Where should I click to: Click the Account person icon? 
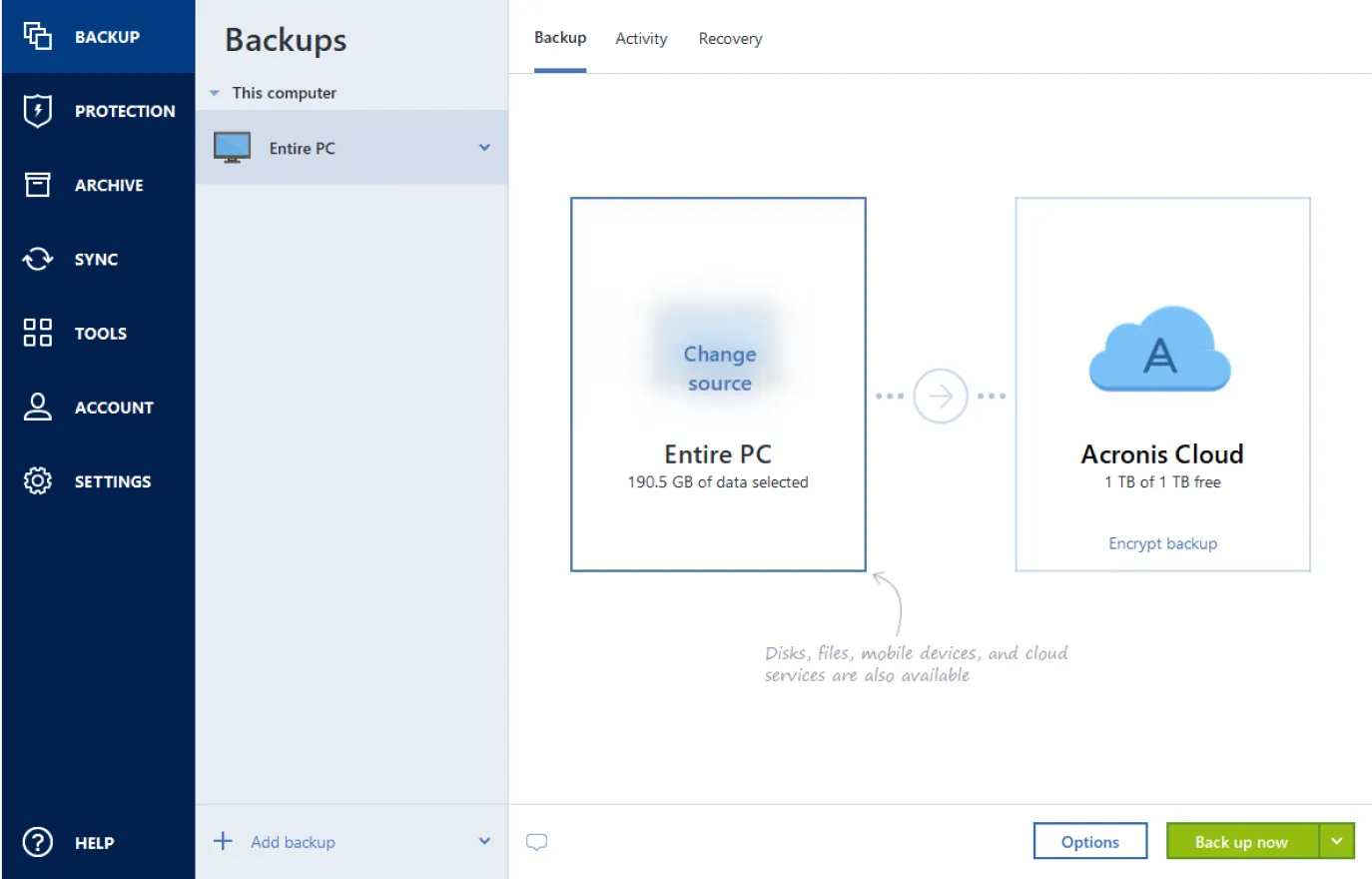pos(37,407)
